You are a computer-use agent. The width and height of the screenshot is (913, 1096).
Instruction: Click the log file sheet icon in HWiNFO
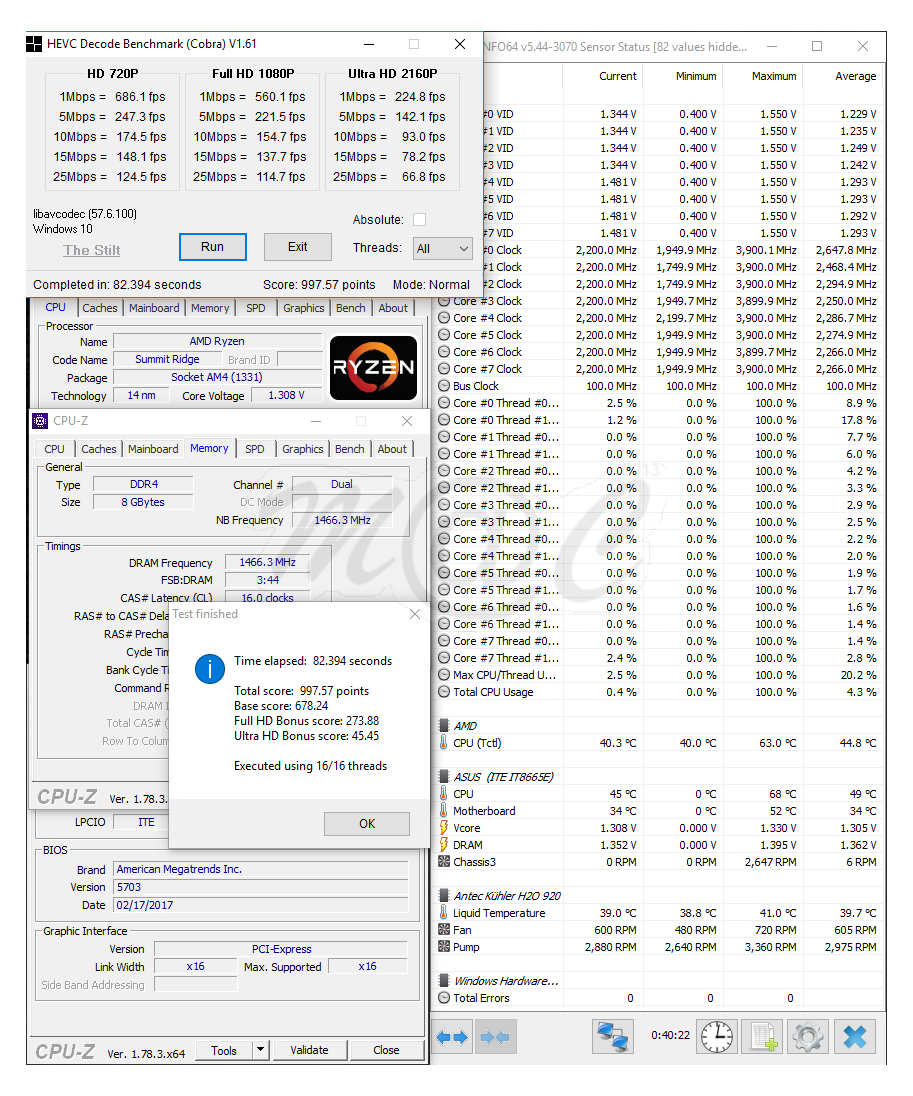pyautogui.click(x=762, y=1037)
